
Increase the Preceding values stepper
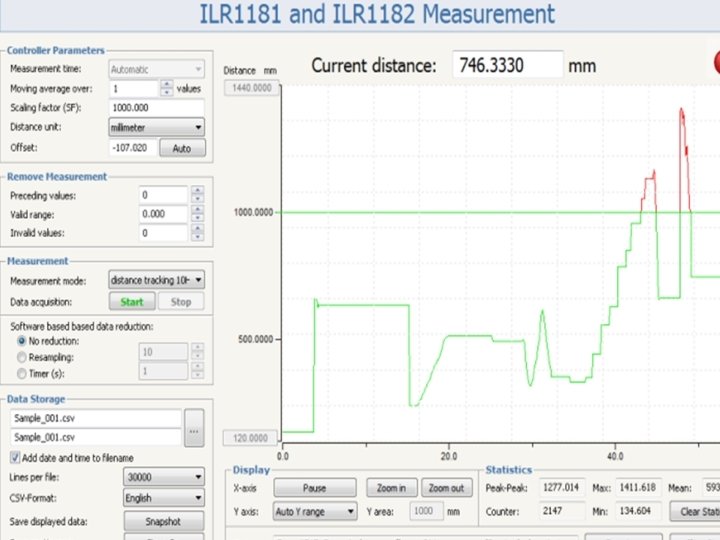coord(197,191)
